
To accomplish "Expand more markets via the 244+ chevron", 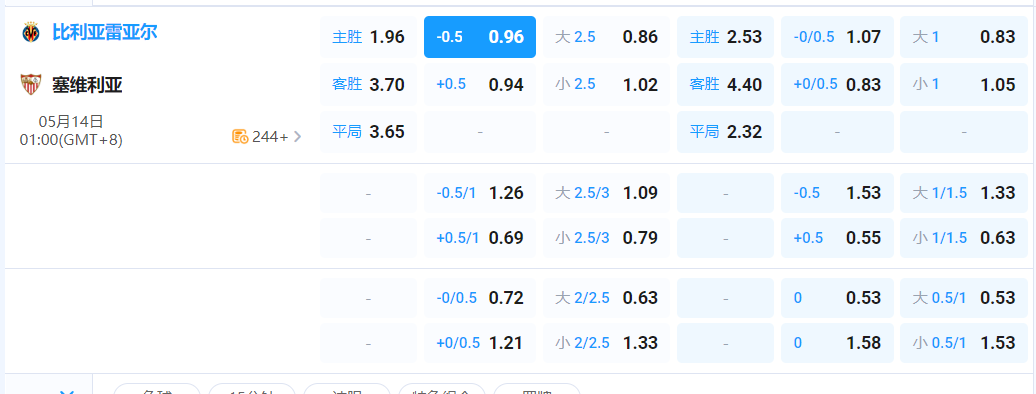I will tap(297, 137).
